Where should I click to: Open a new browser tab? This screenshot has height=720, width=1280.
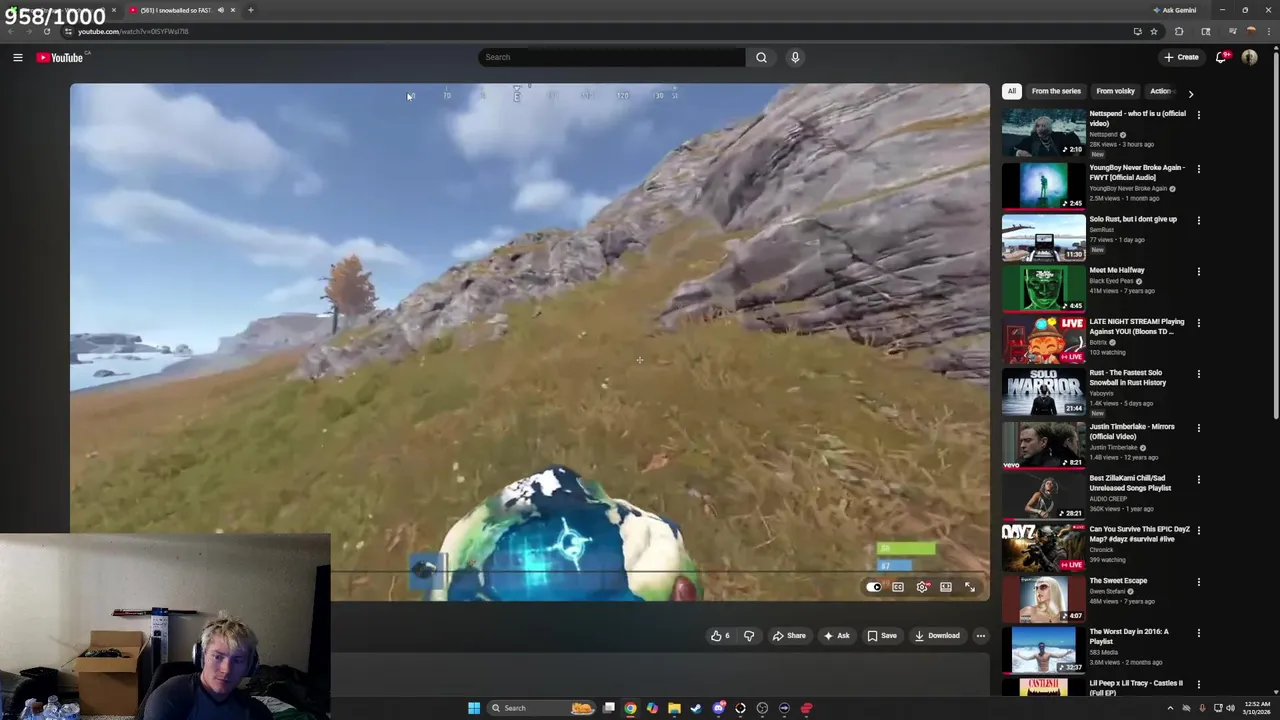[250, 10]
